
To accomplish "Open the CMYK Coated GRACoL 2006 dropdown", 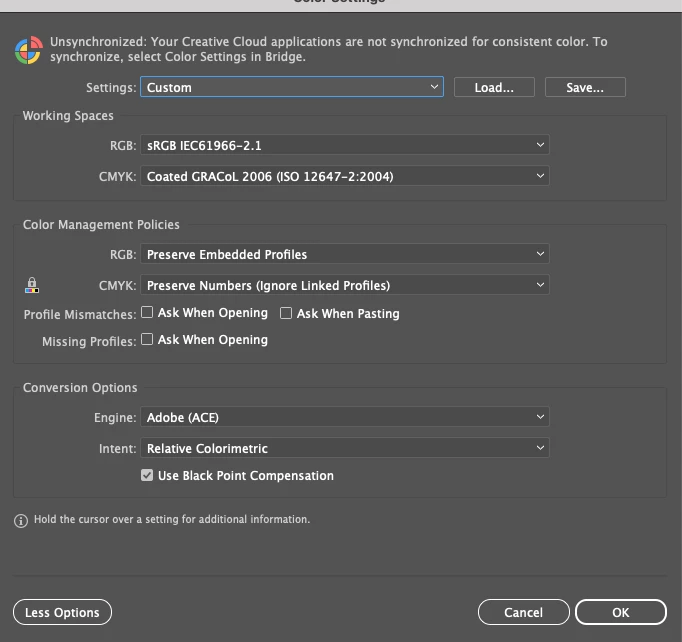I will point(344,176).
